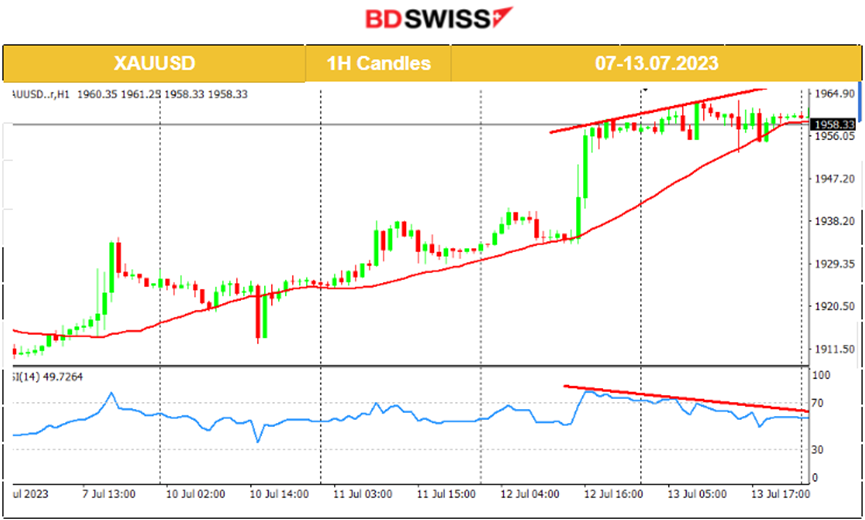Select the 1H Candles header cell
Screen dimensions: 865x520
378,63
